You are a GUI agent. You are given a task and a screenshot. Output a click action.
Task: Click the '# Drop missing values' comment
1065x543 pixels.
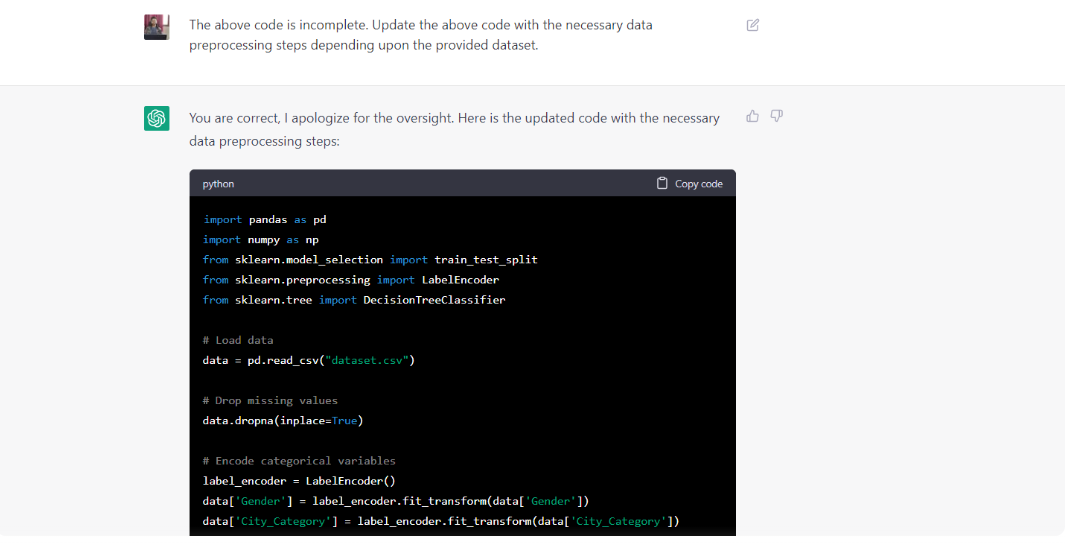[270, 400]
